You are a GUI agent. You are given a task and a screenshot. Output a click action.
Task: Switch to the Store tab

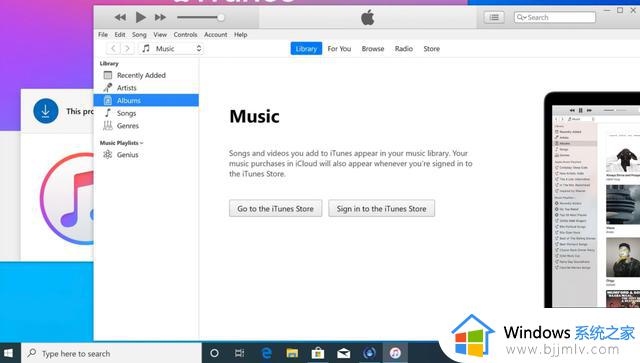[431, 49]
